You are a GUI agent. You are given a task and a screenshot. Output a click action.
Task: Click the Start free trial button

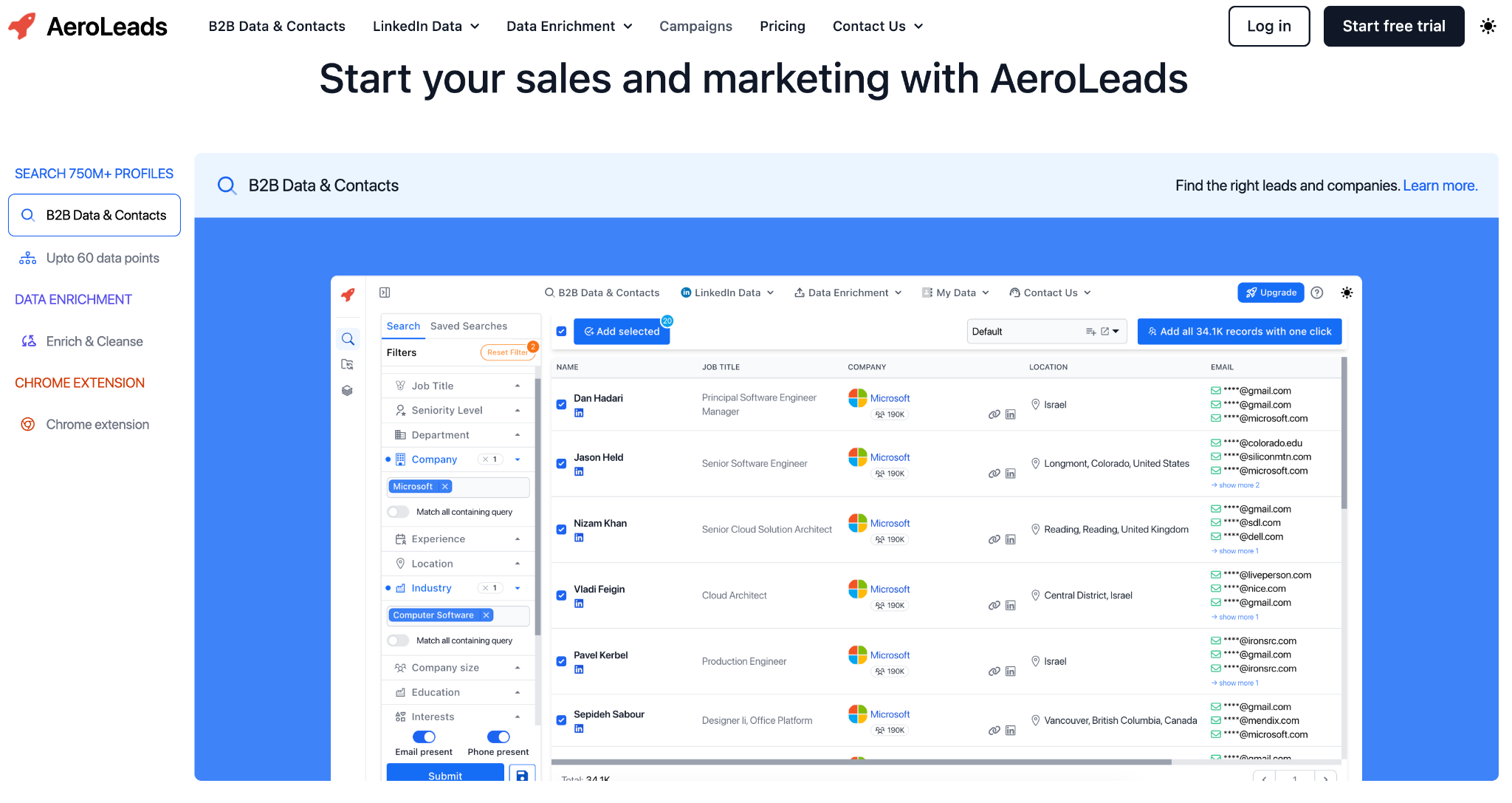click(1393, 27)
